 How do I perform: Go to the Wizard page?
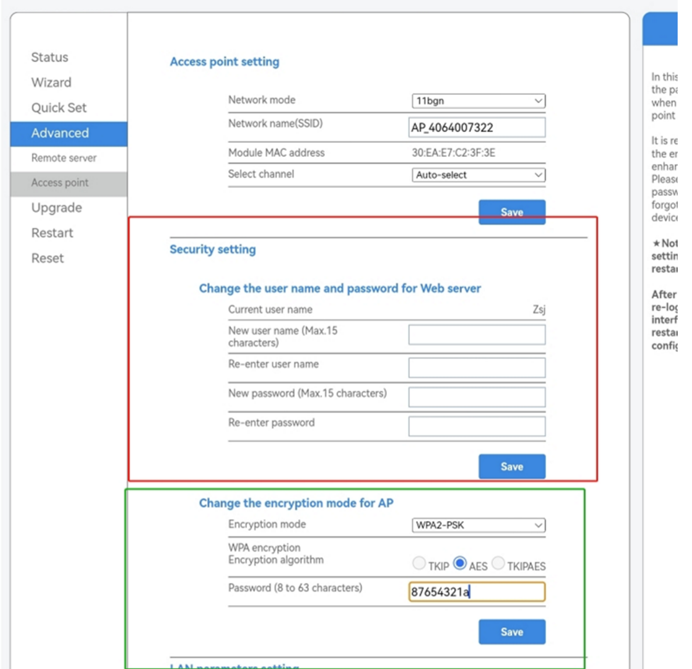51,83
